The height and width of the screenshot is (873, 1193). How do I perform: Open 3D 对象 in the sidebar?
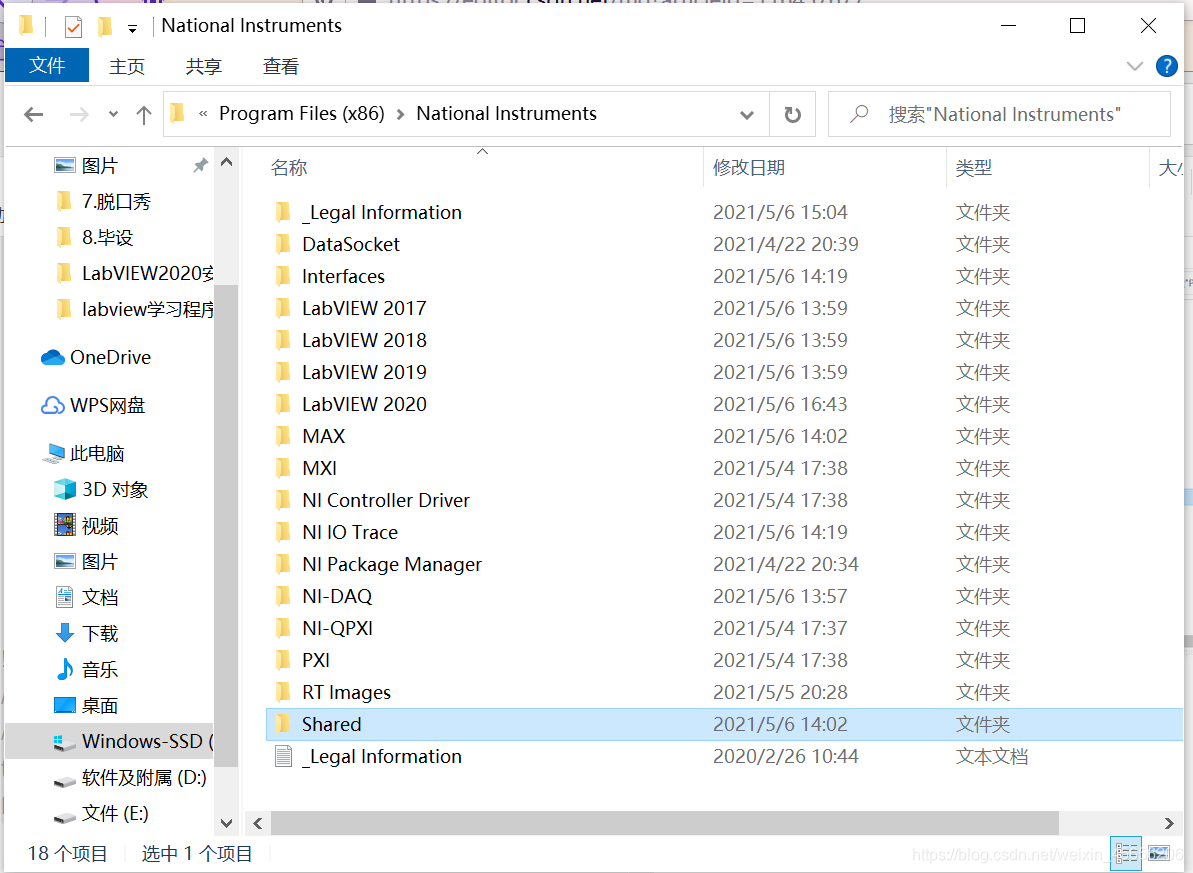click(115, 489)
